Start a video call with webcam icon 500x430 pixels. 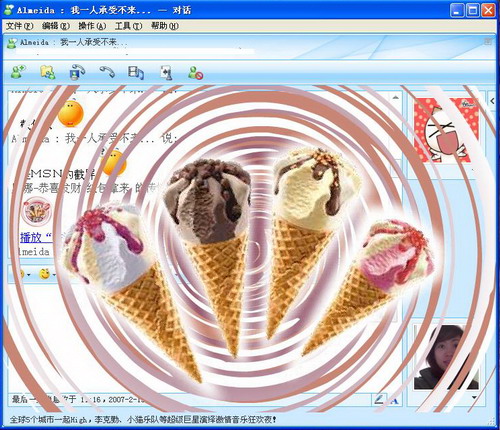[x=77, y=72]
